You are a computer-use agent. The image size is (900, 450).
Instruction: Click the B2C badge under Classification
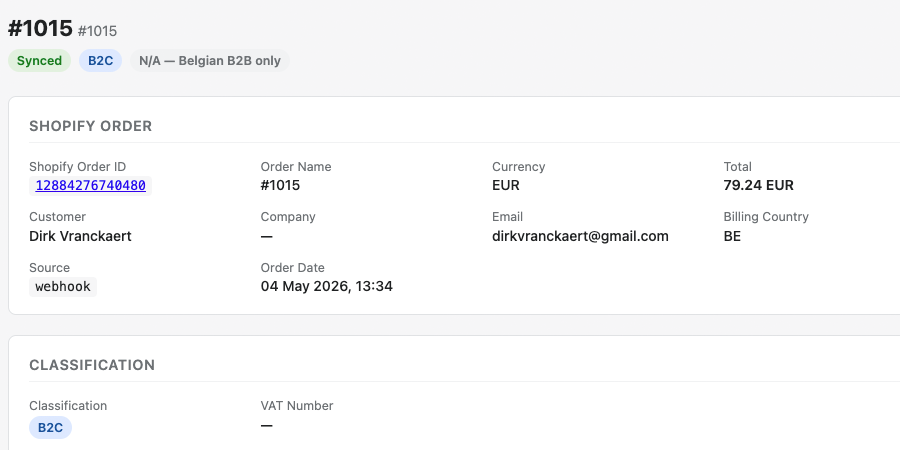coord(51,428)
